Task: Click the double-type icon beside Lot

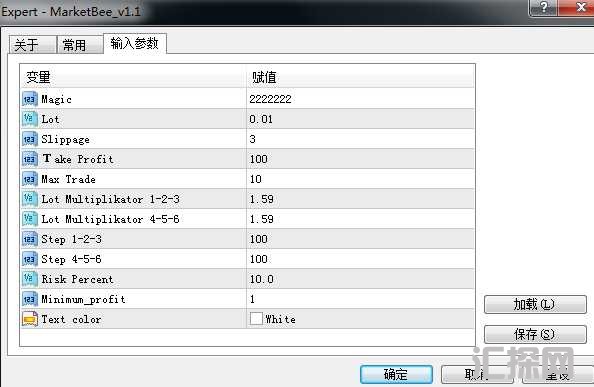Action: pyautogui.click(x=30, y=119)
